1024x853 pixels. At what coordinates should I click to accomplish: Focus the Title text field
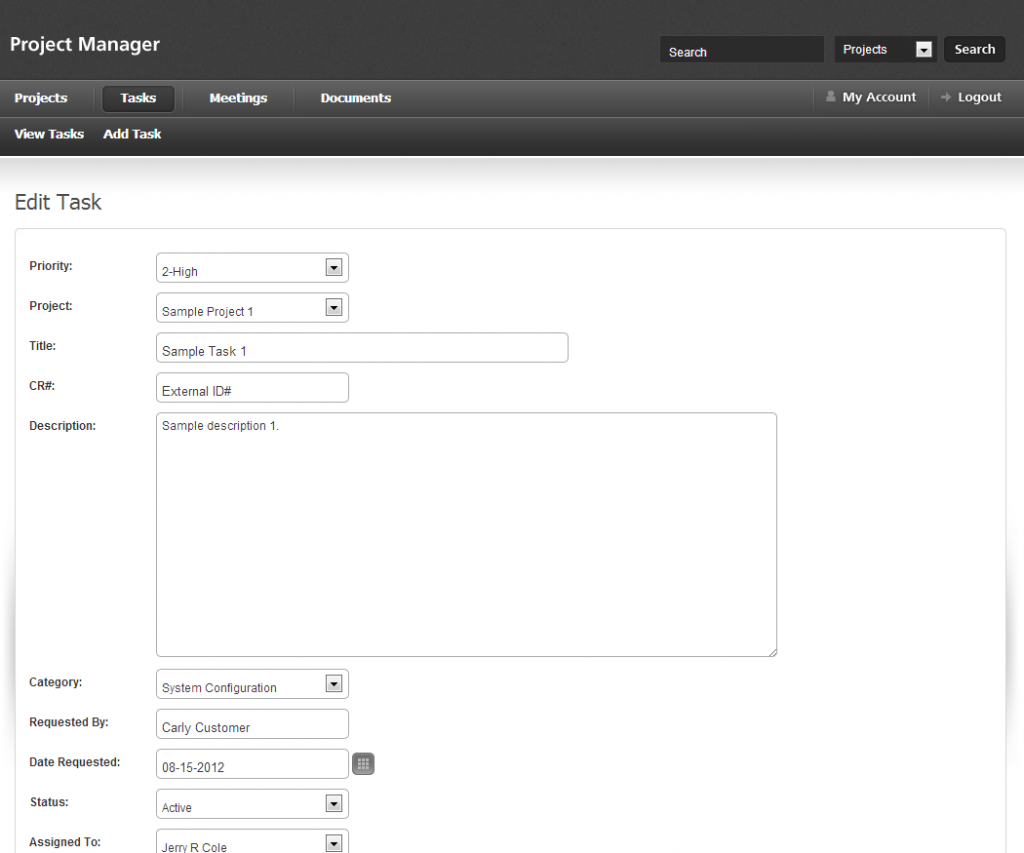[362, 348]
